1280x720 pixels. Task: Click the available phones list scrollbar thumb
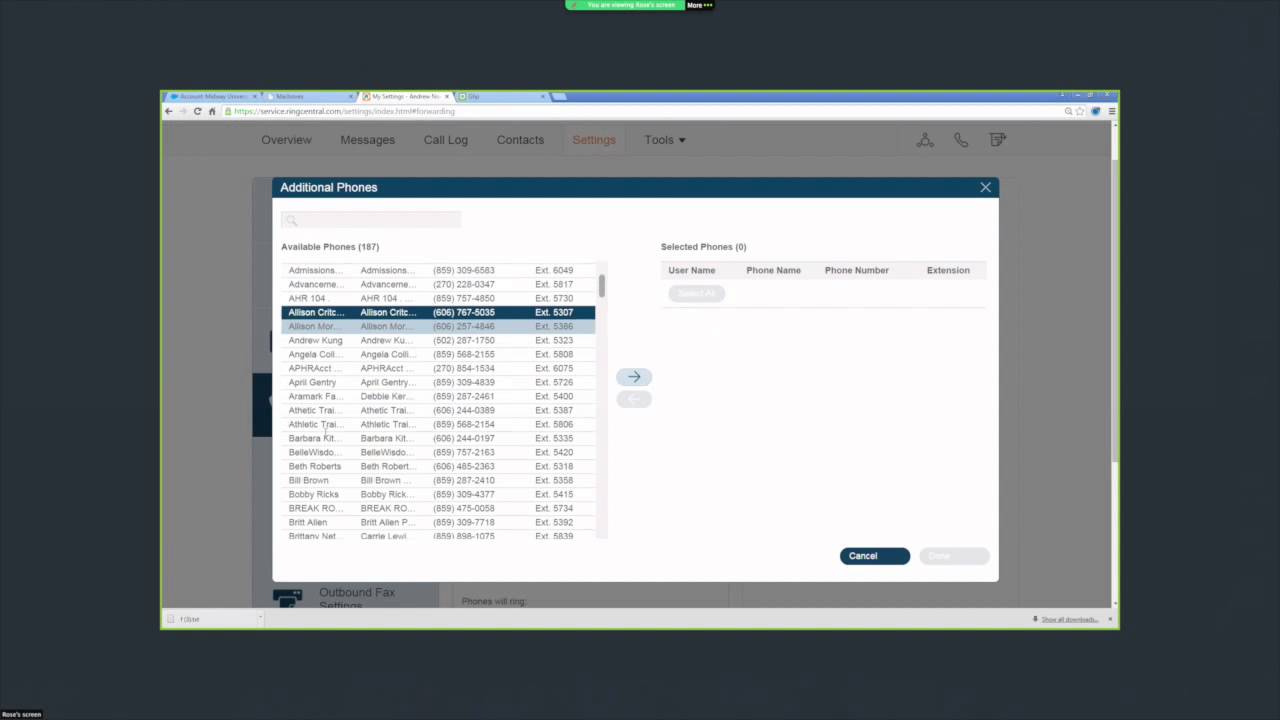point(602,286)
